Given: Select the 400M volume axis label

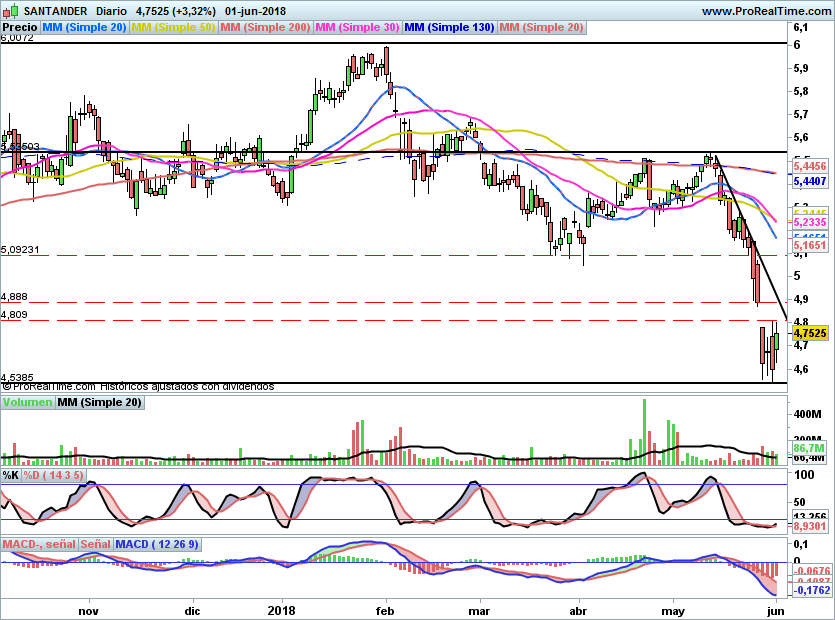Looking at the screenshot, I should pyautogui.click(x=807, y=414).
